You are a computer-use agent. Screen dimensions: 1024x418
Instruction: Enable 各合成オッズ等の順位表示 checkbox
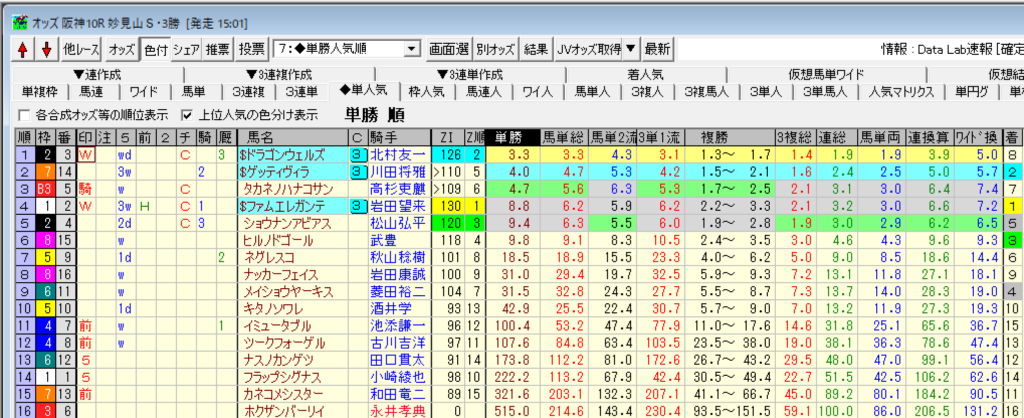click(x=24, y=114)
